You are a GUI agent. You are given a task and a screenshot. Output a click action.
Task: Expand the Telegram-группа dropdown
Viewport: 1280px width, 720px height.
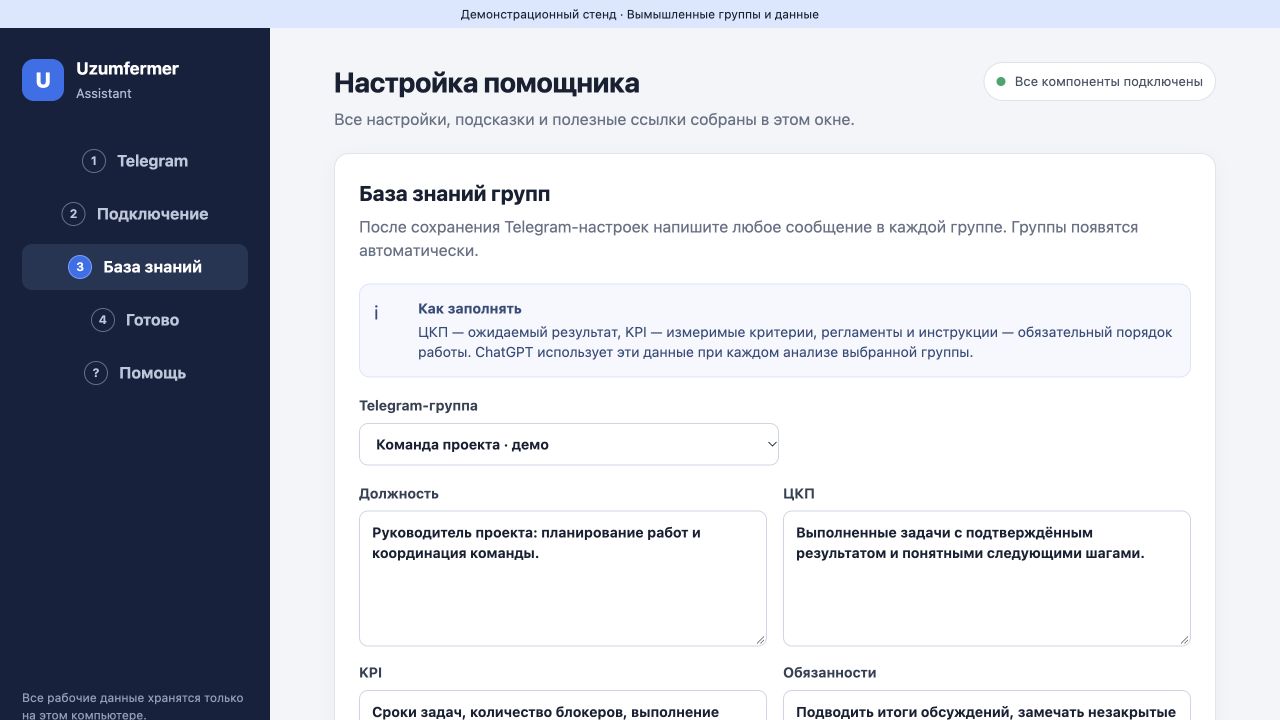point(569,444)
